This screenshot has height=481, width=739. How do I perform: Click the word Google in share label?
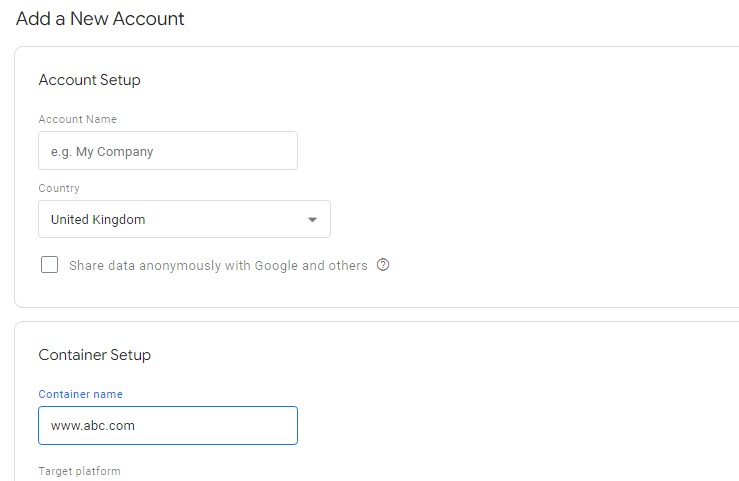[276, 266]
